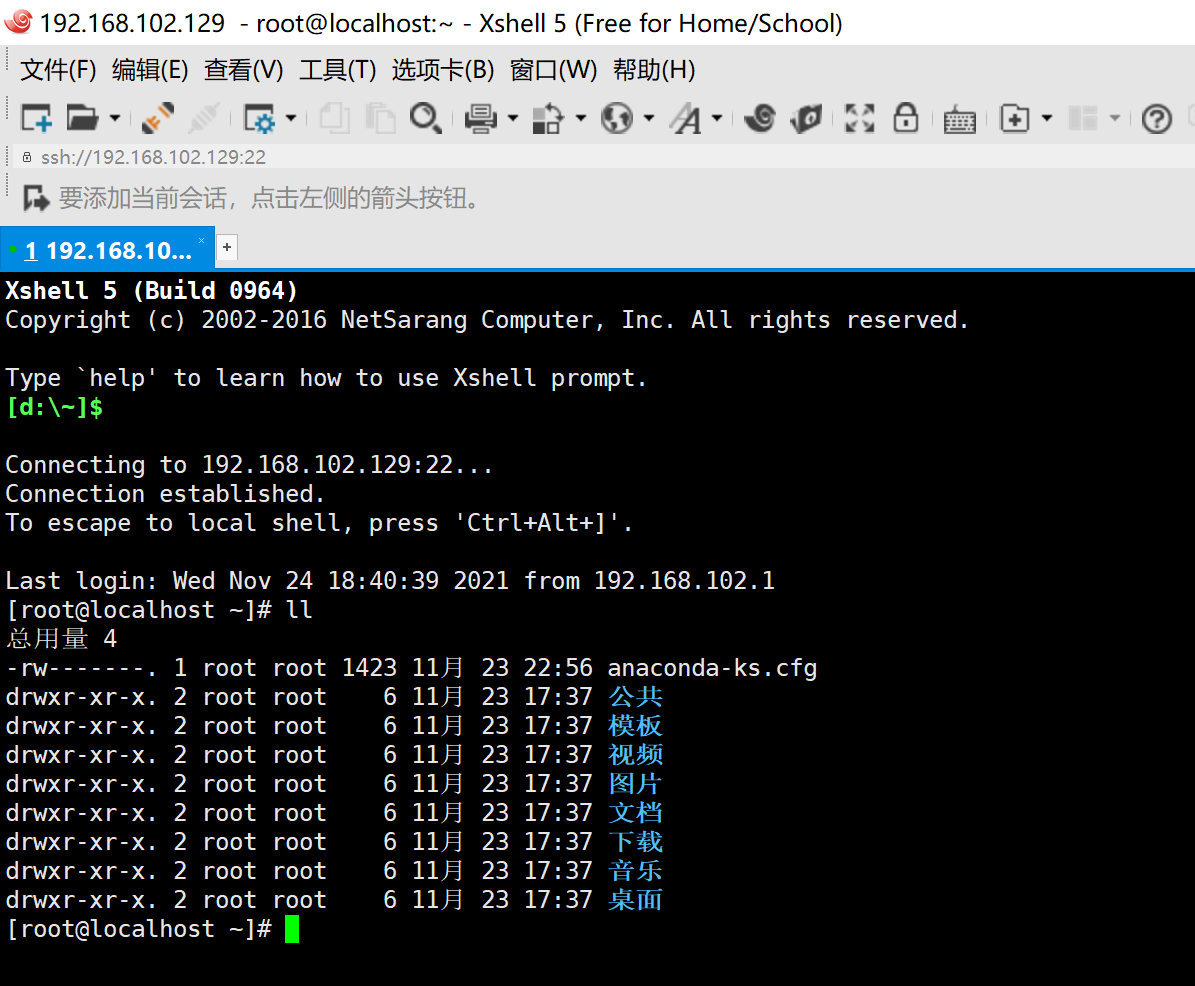Click the New Session toolbar icon
This screenshot has width=1195, height=986.
pyautogui.click(x=36, y=119)
